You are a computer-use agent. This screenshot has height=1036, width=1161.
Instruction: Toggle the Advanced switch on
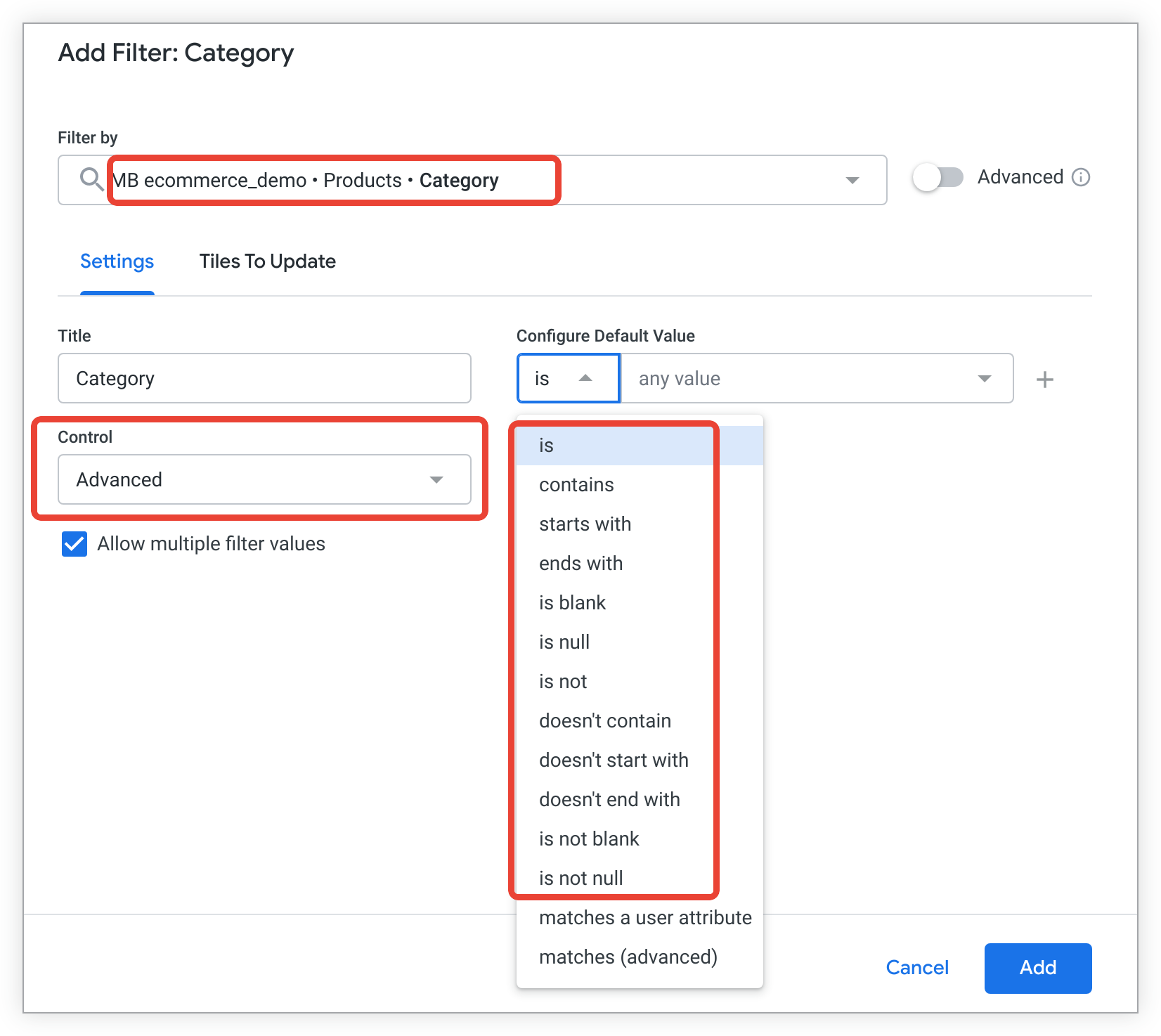point(938,177)
